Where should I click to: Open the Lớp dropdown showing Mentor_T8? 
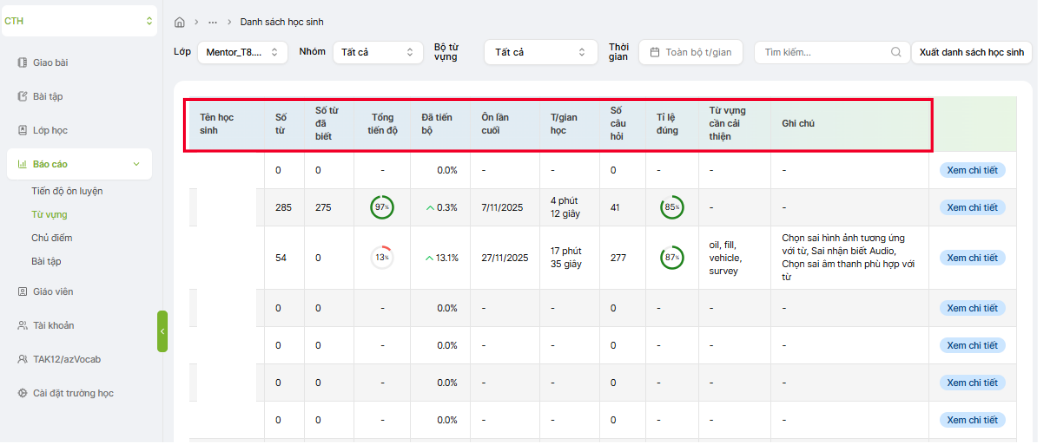click(x=242, y=52)
